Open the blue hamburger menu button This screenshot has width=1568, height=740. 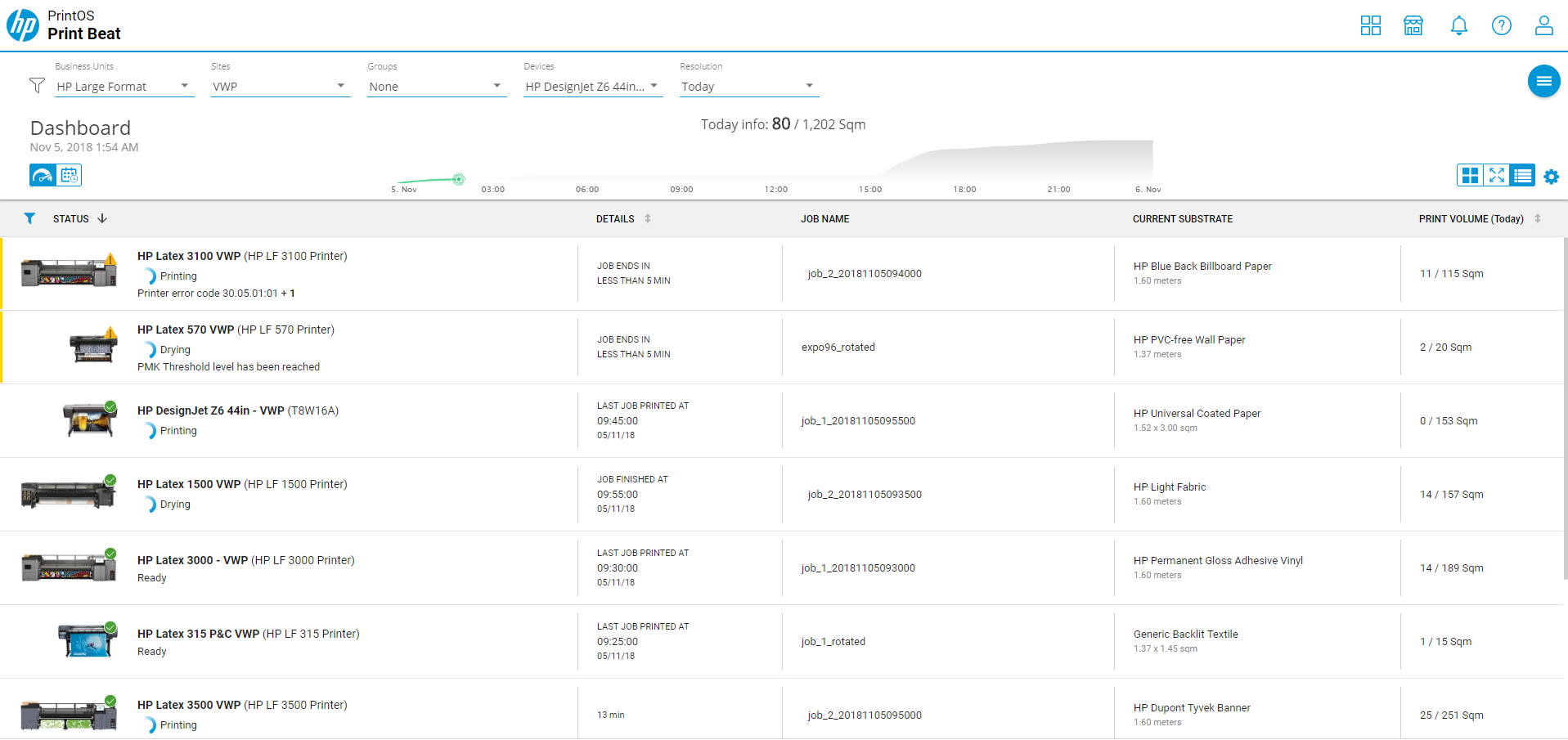(x=1544, y=81)
